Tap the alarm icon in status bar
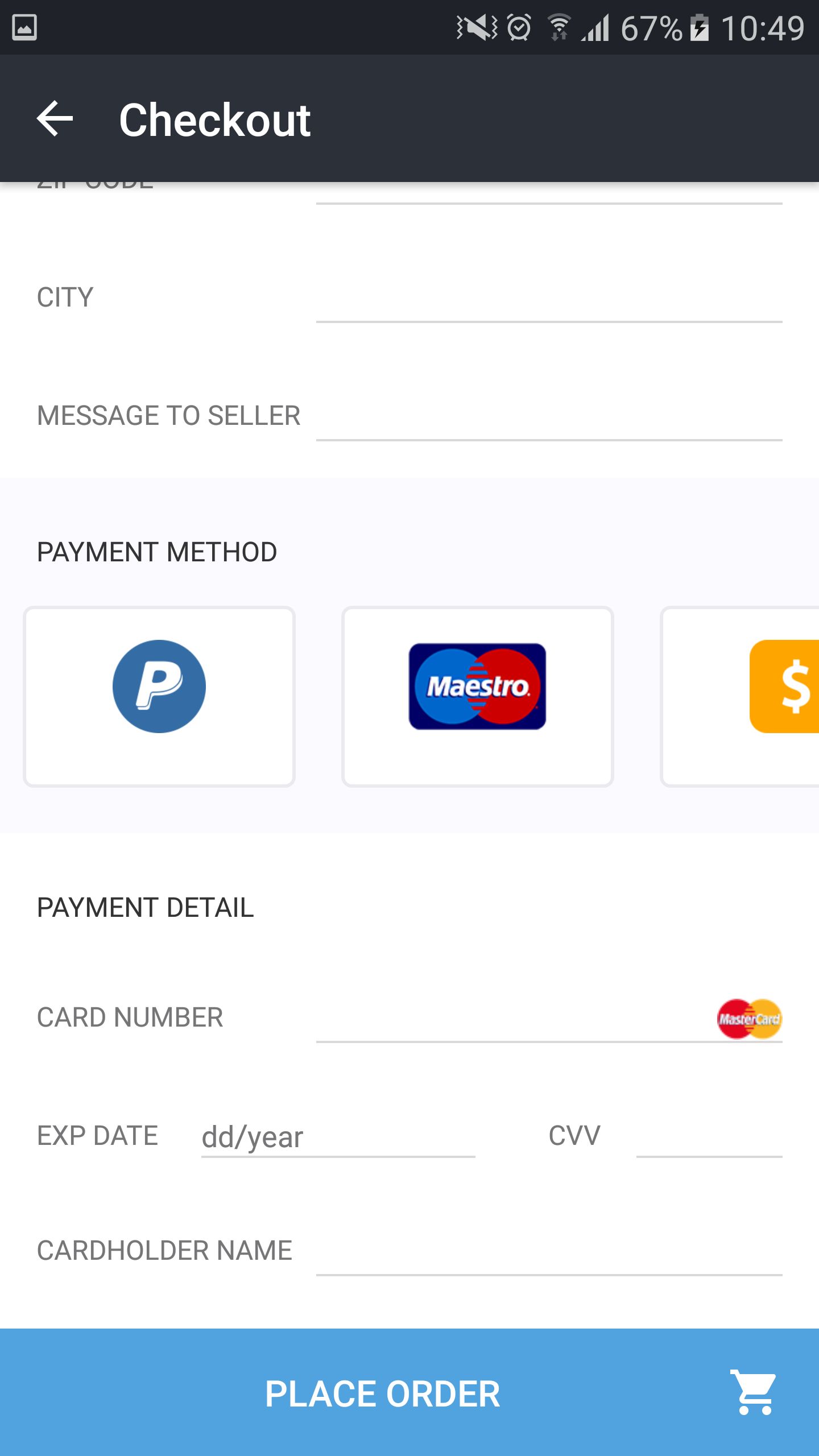 (x=519, y=27)
